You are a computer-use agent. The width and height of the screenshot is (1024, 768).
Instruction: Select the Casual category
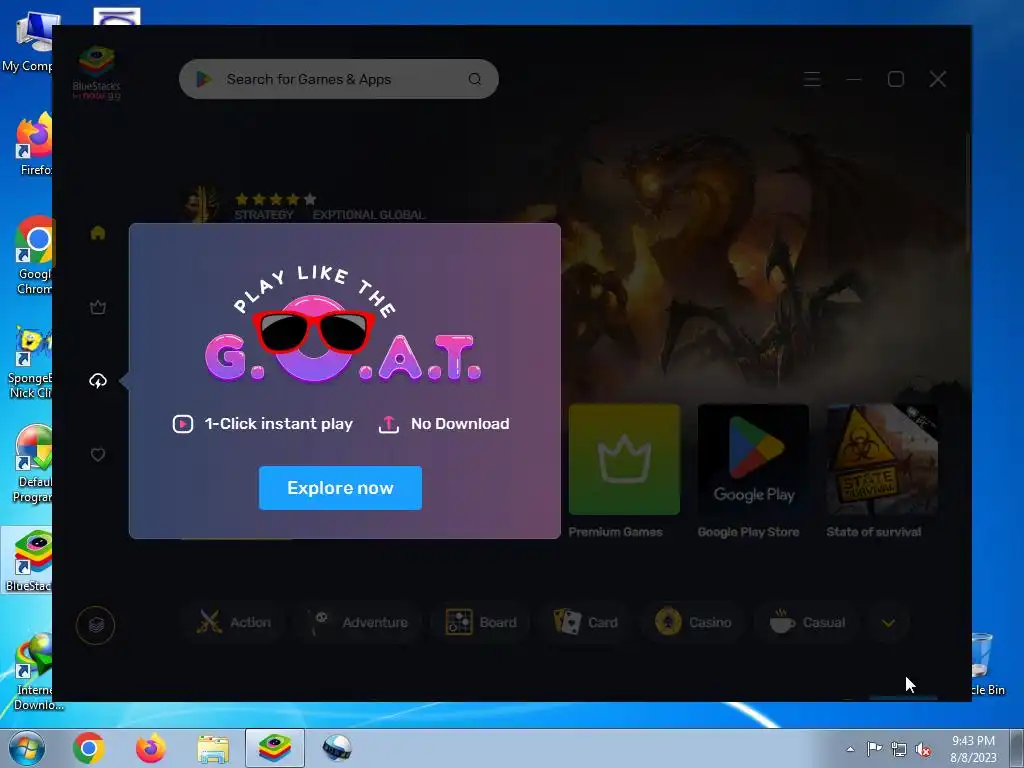(808, 622)
